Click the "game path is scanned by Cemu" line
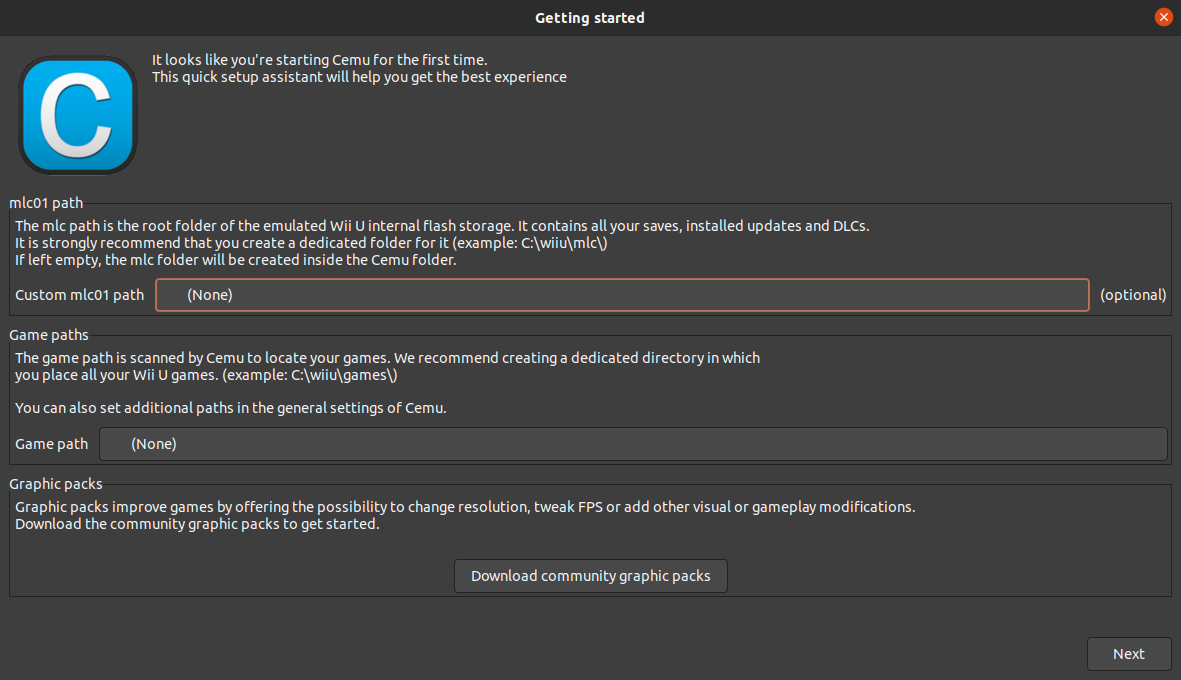The height and width of the screenshot is (680, 1181). pos(387,358)
